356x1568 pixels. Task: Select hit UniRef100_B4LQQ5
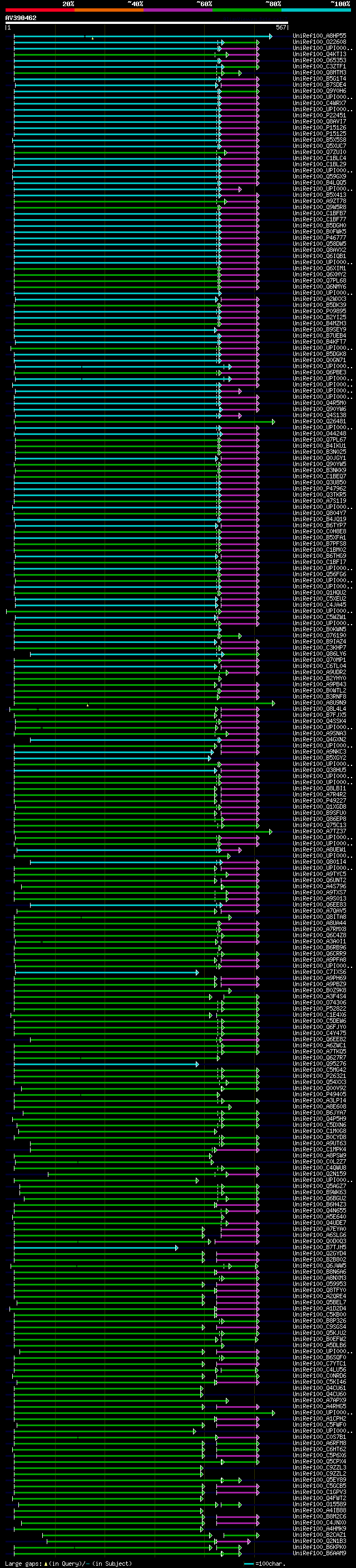(319, 182)
